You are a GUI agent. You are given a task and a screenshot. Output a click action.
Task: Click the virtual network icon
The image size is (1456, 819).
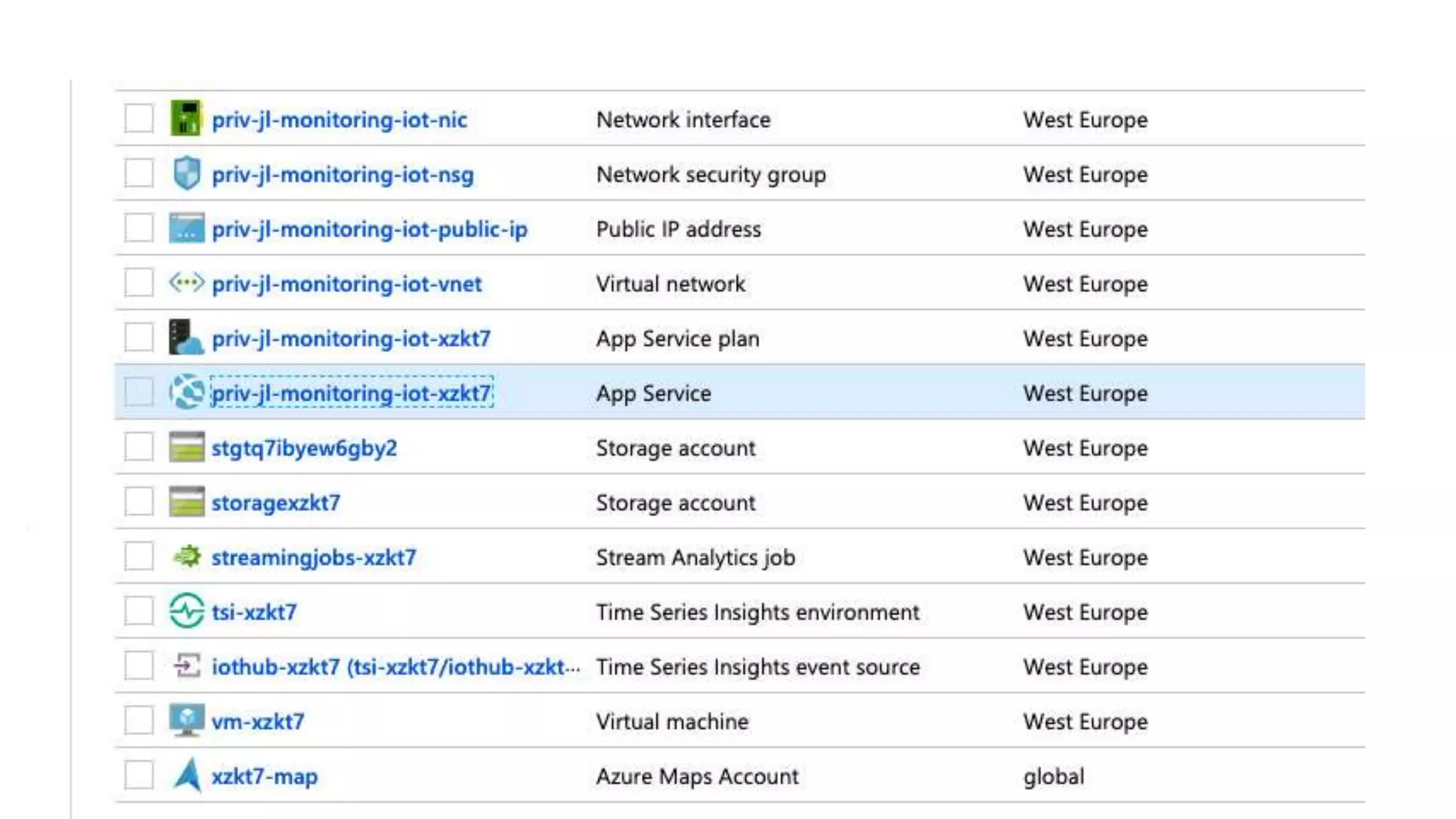186,283
